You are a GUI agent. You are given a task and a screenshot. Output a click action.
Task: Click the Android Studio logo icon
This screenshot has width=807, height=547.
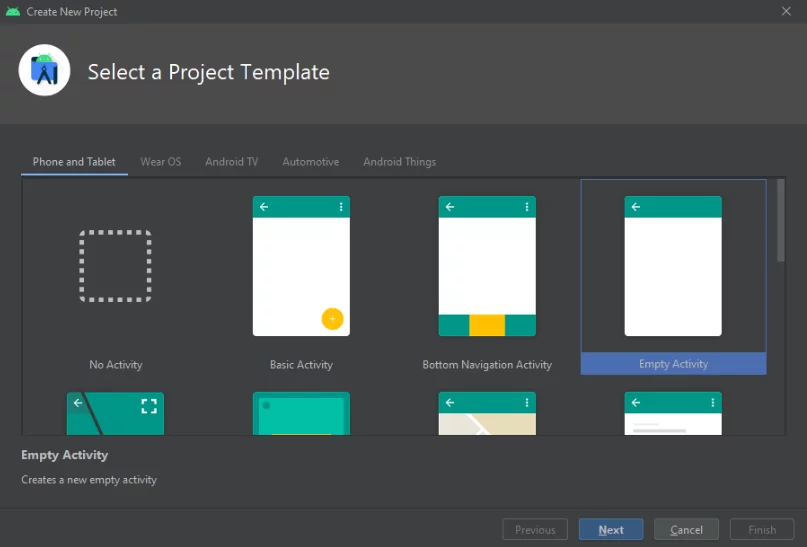44,70
